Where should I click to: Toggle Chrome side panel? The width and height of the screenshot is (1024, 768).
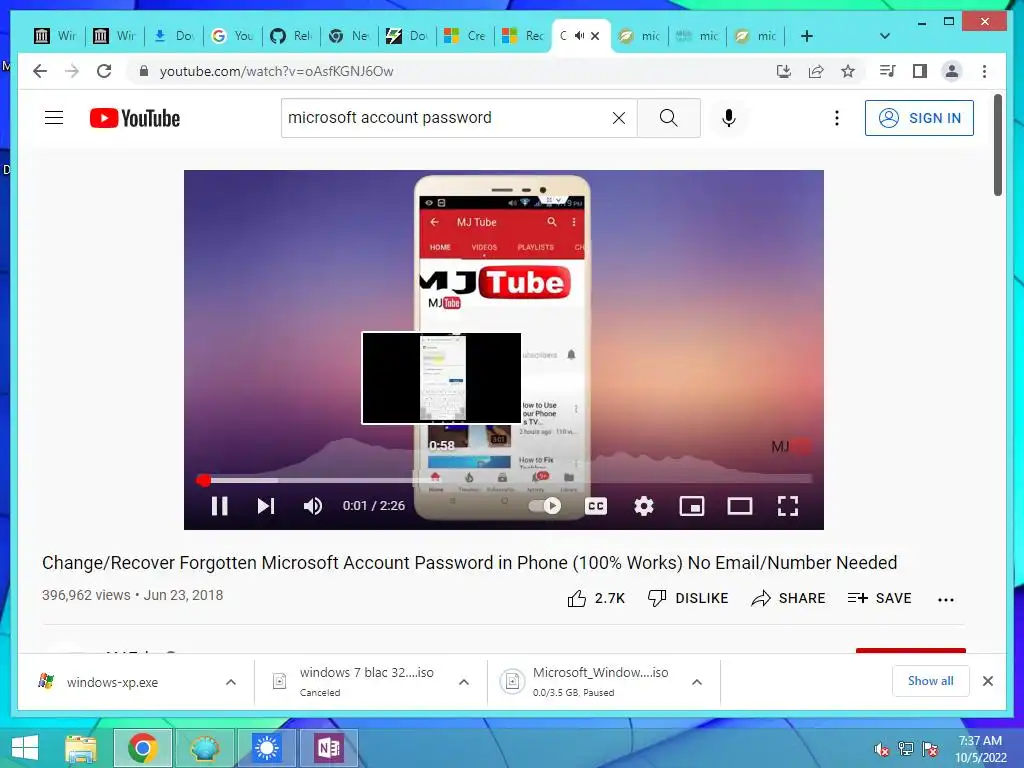point(920,71)
